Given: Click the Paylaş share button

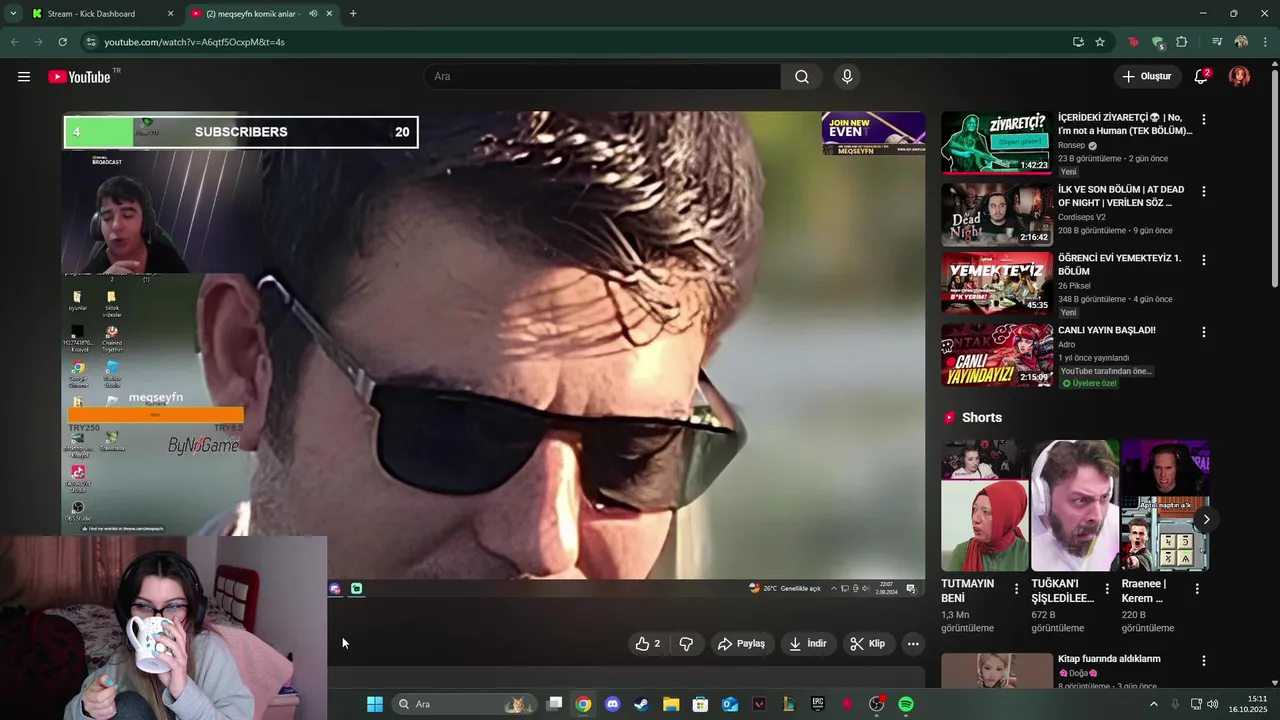Looking at the screenshot, I should (742, 644).
